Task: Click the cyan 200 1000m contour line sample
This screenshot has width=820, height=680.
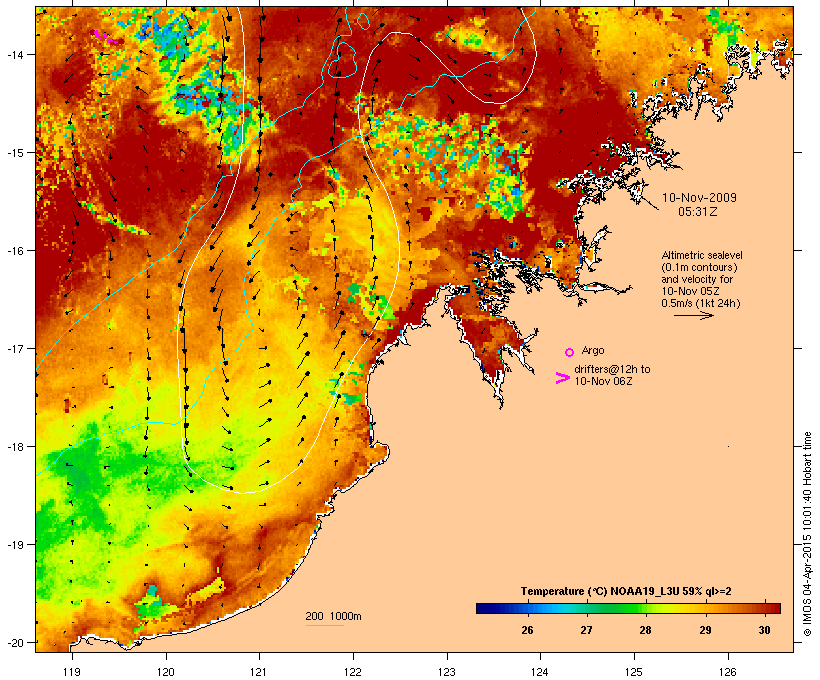Action: pos(325,625)
